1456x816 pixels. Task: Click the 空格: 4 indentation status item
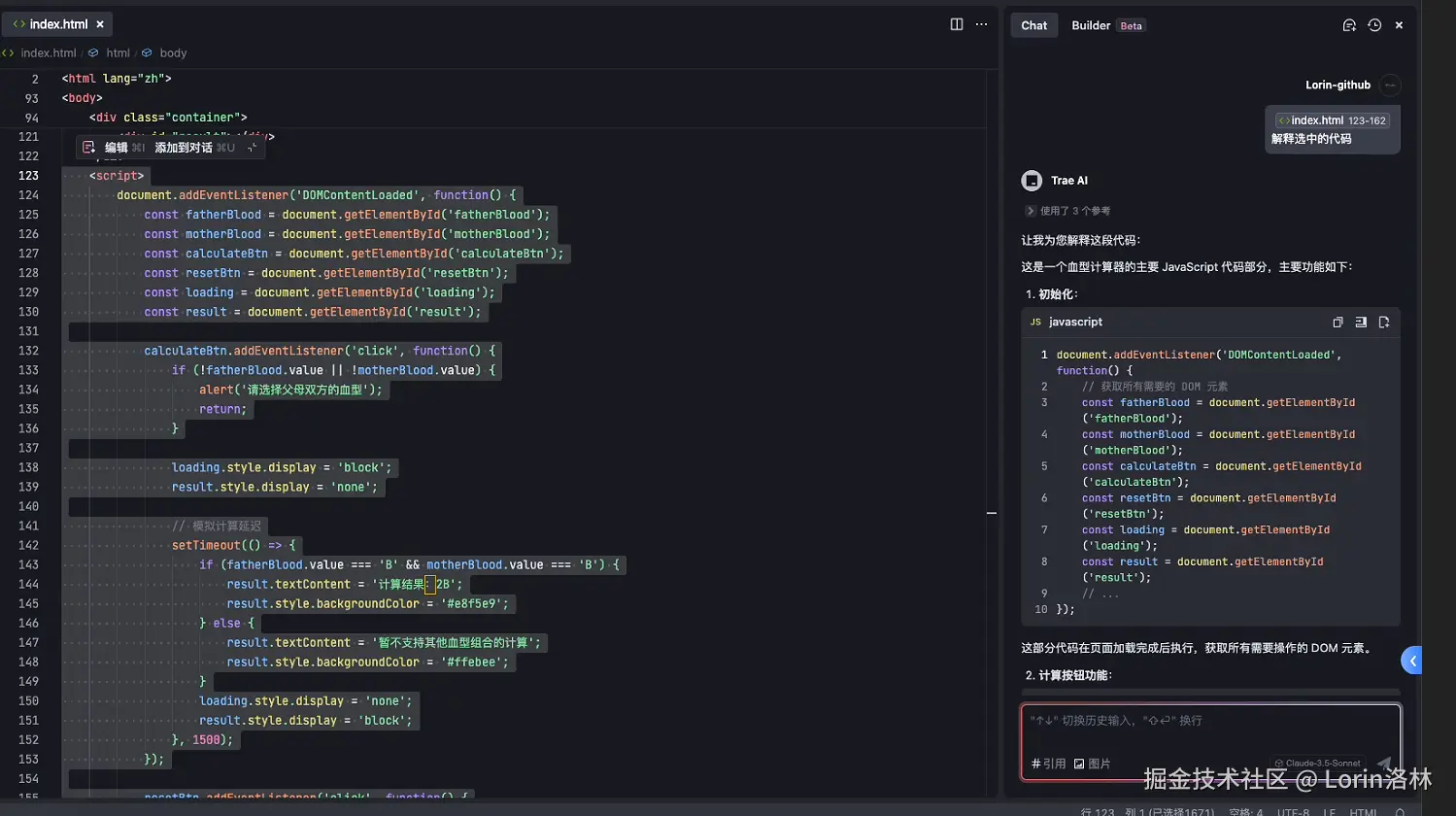(x=1246, y=812)
